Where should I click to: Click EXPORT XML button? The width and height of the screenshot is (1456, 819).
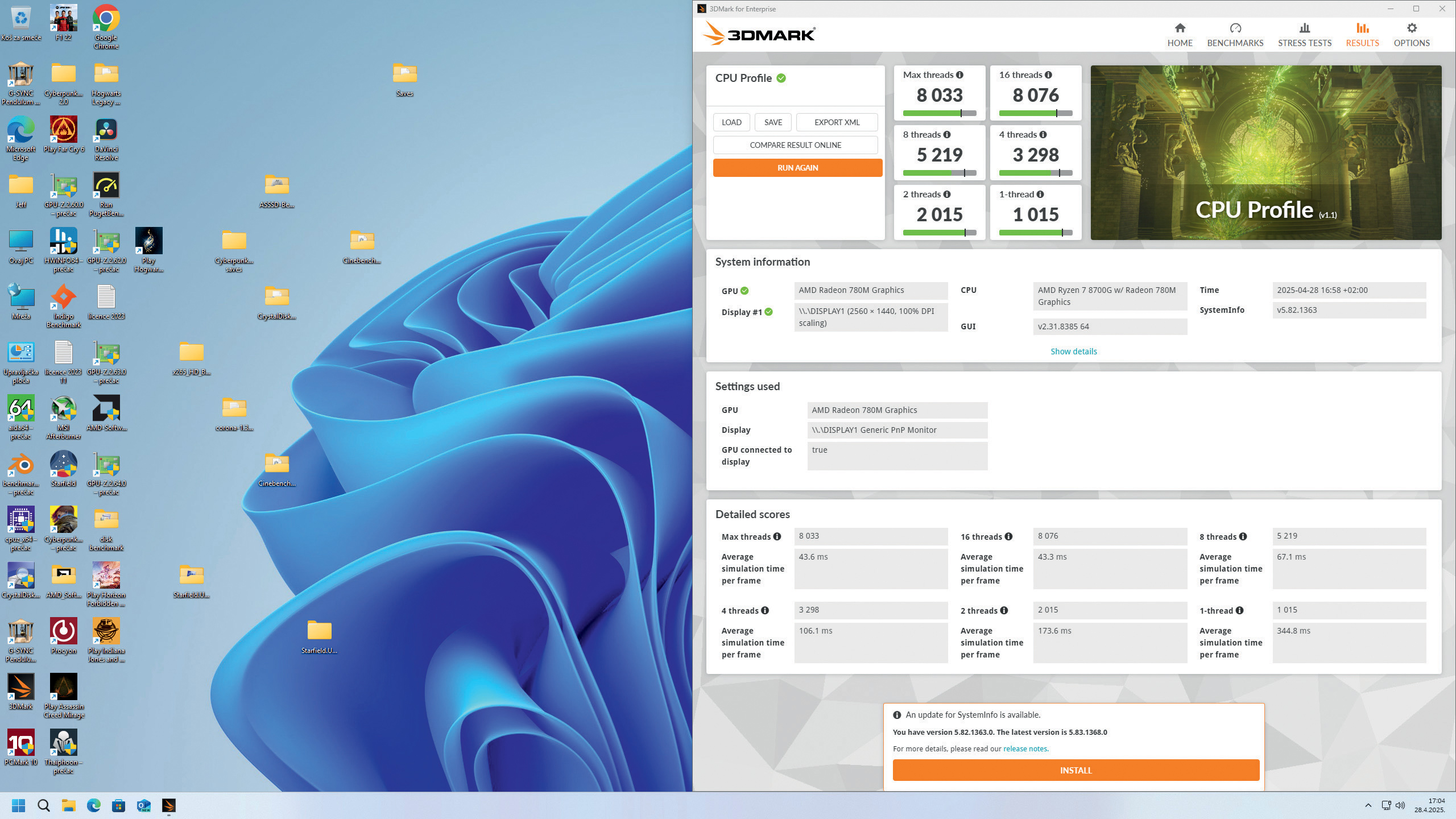837,122
